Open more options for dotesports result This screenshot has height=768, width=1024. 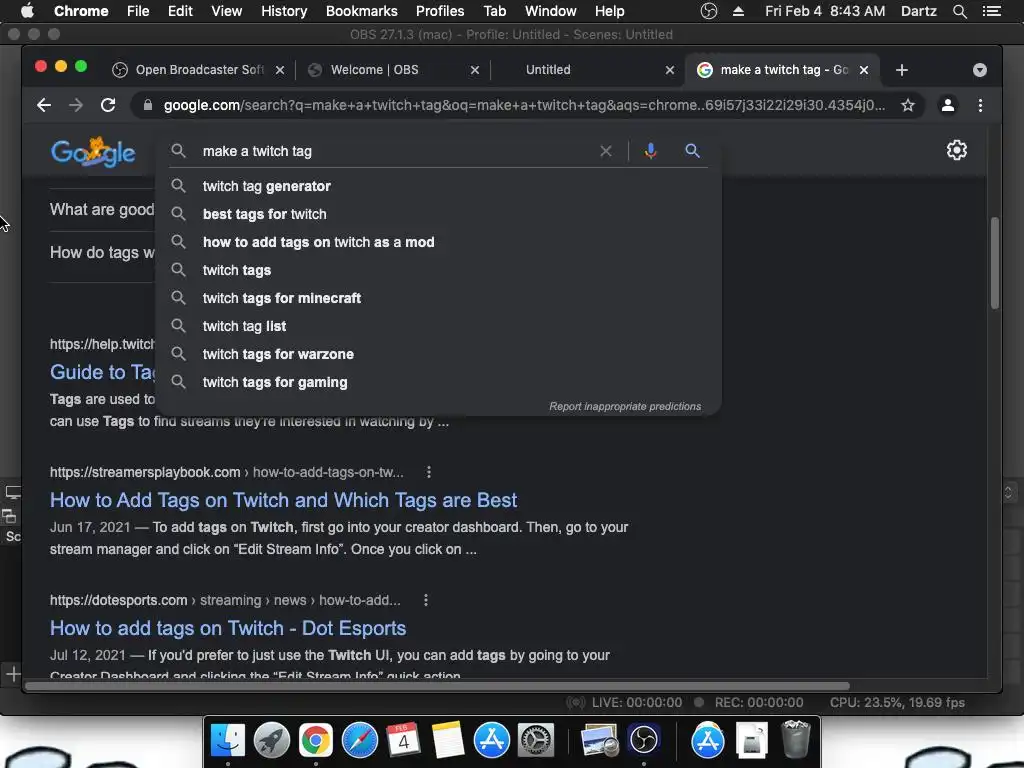426,600
